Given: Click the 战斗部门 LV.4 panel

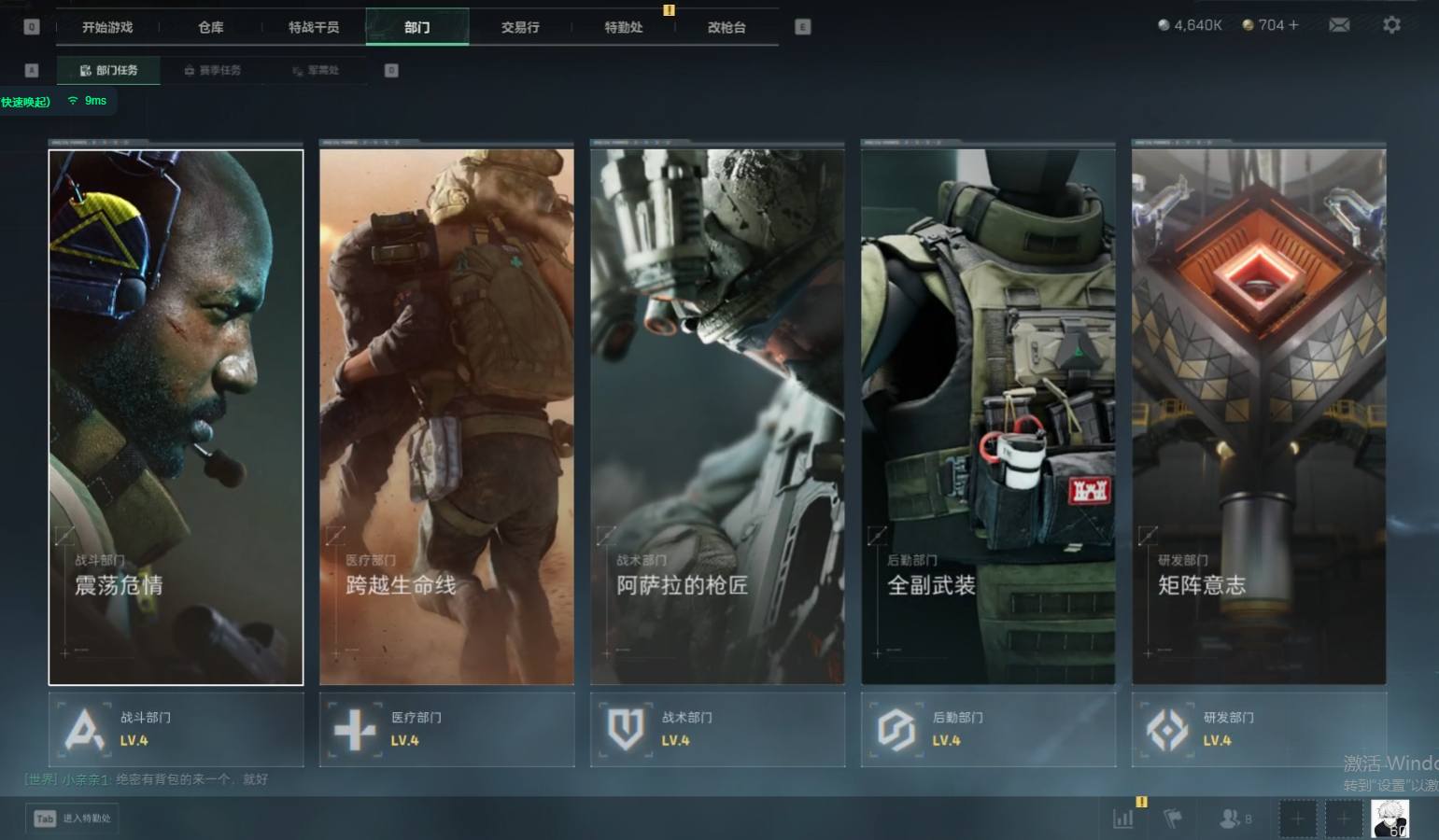Looking at the screenshot, I should click(176, 729).
